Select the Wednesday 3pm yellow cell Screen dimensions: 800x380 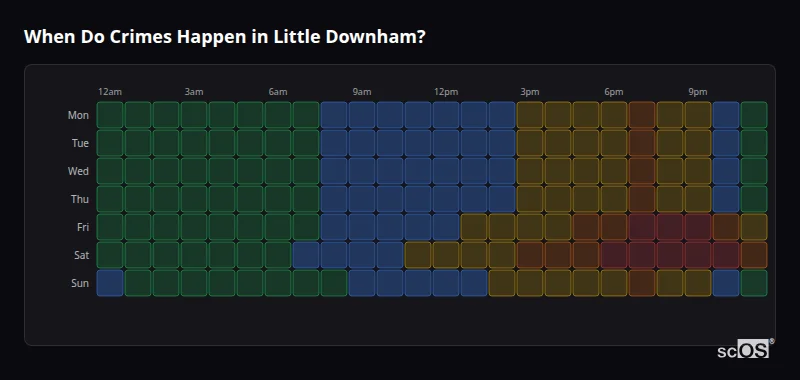[x=530, y=171]
